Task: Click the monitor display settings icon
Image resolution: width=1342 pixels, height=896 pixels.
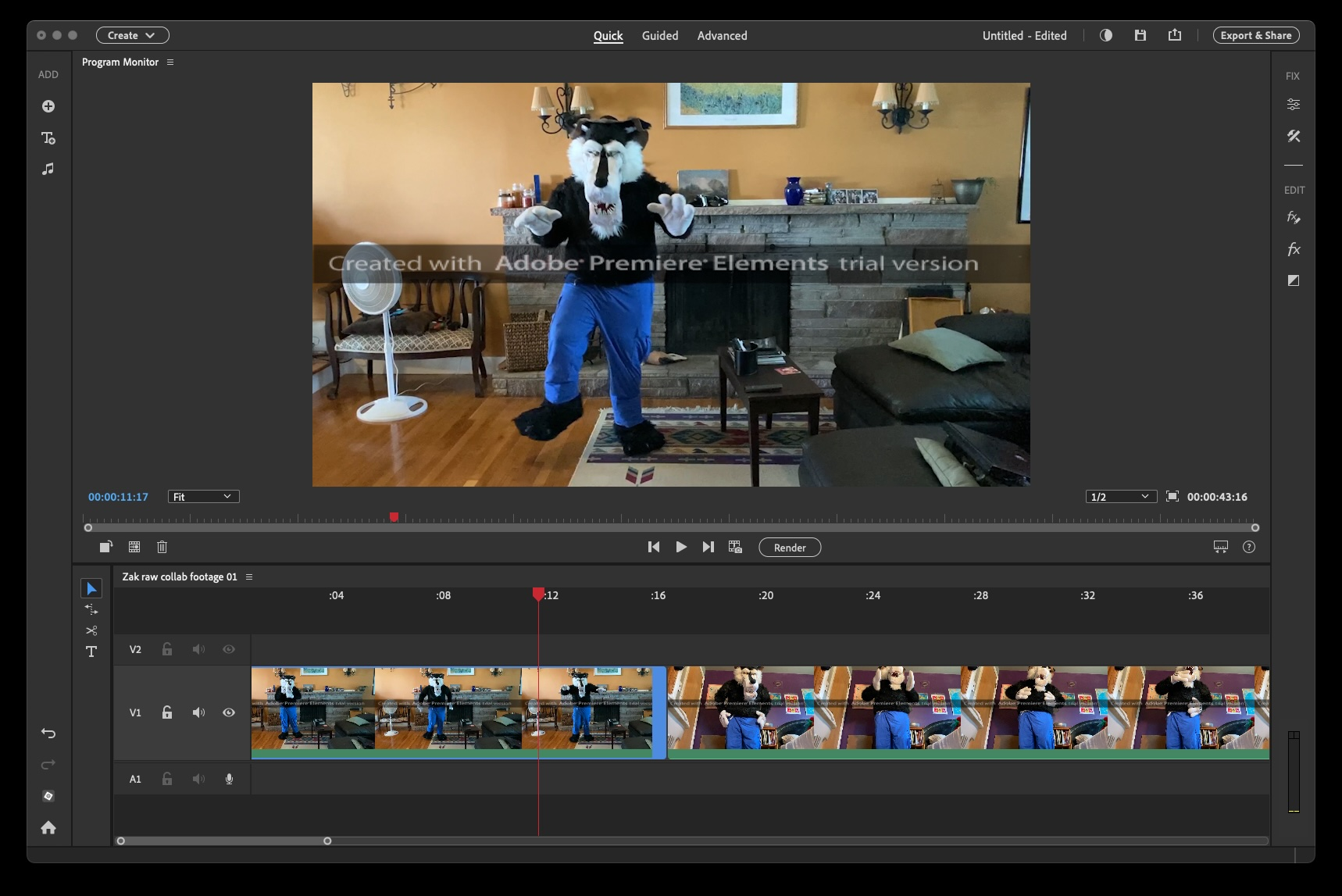Action: click(x=1221, y=547)
